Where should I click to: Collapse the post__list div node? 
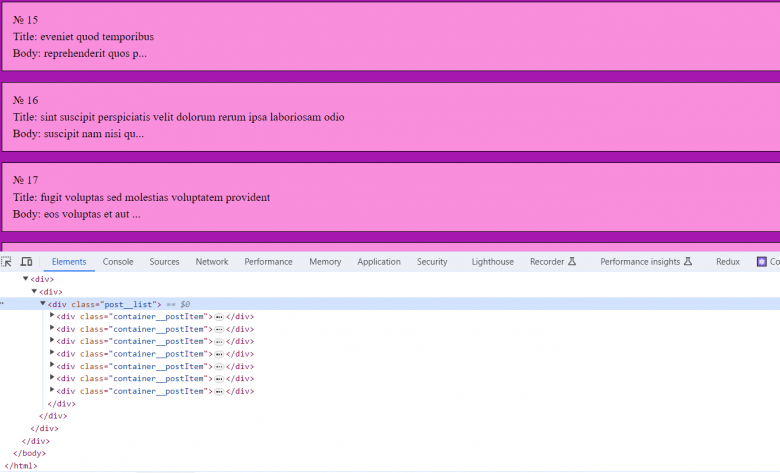coord(43,303)
